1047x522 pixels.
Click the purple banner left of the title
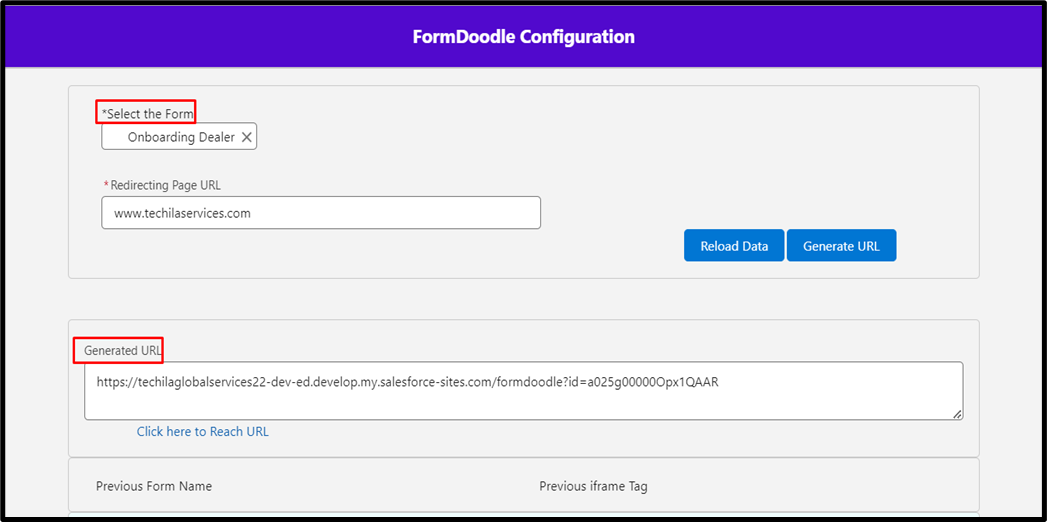click(x=200, y=37)
